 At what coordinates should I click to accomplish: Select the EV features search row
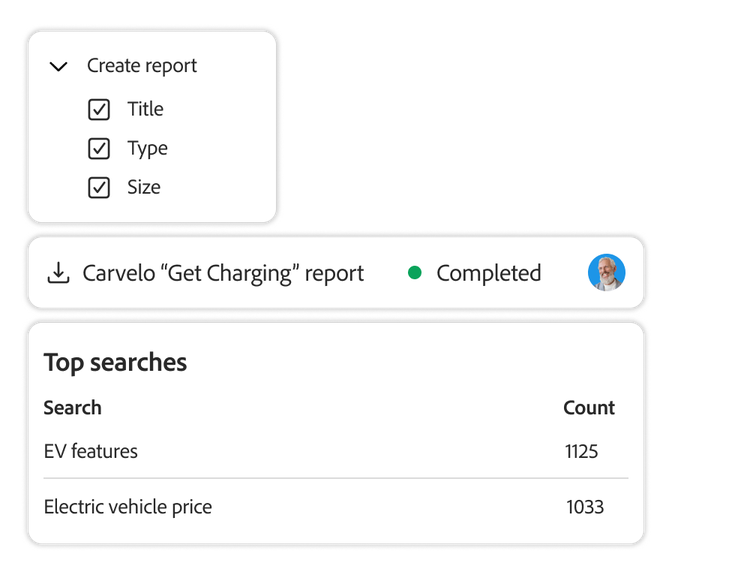pos(91,451)
